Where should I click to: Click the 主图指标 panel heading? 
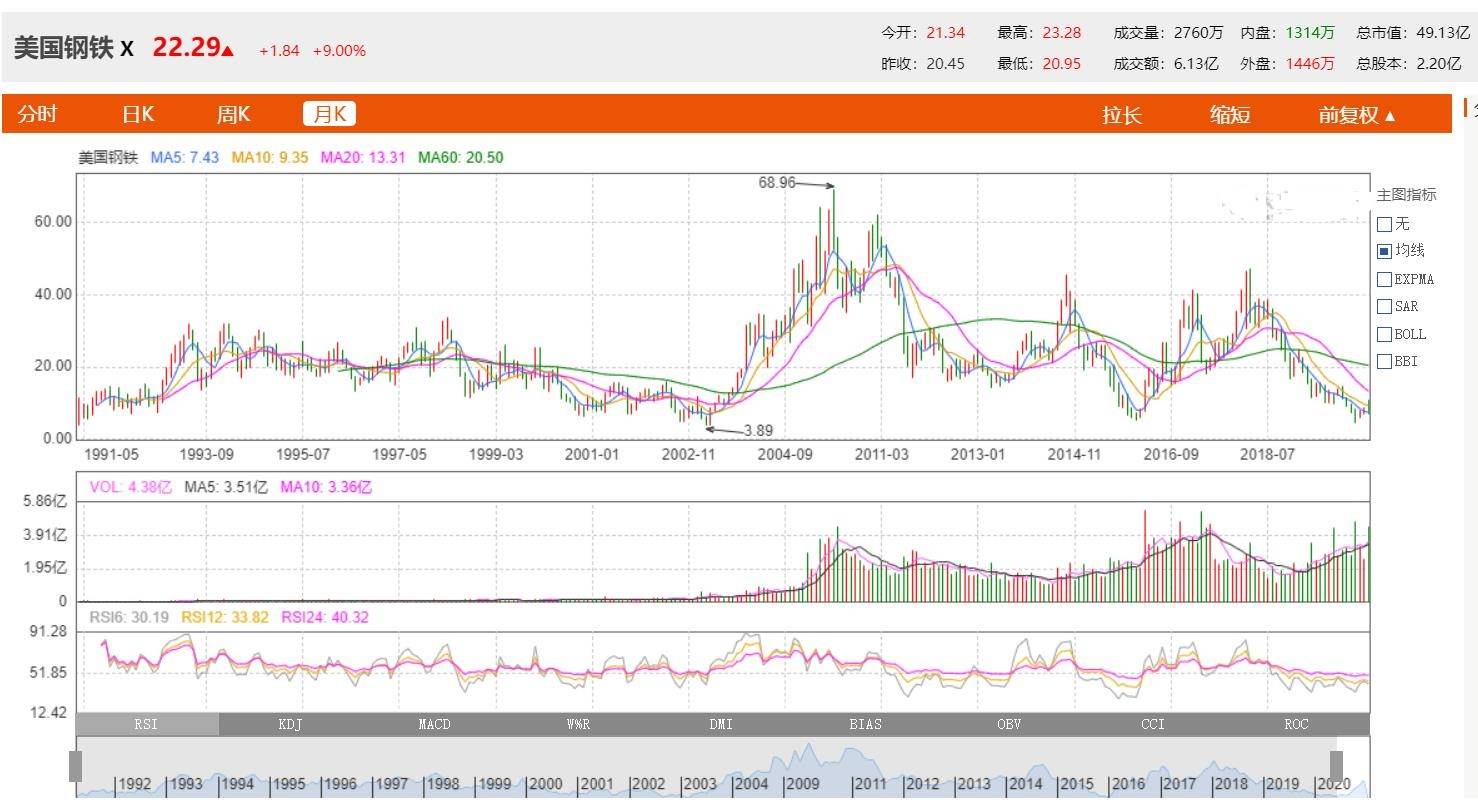[x=1406, y=195]
